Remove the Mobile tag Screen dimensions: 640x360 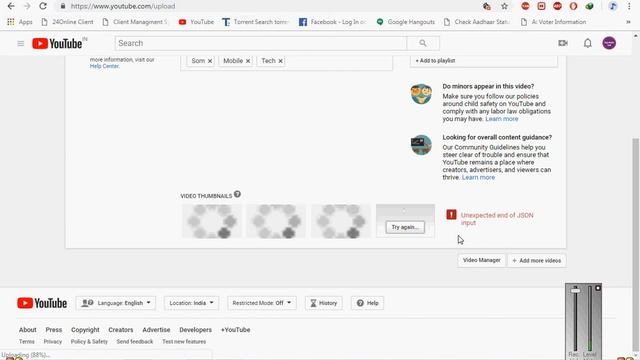[x=248, y=61]
